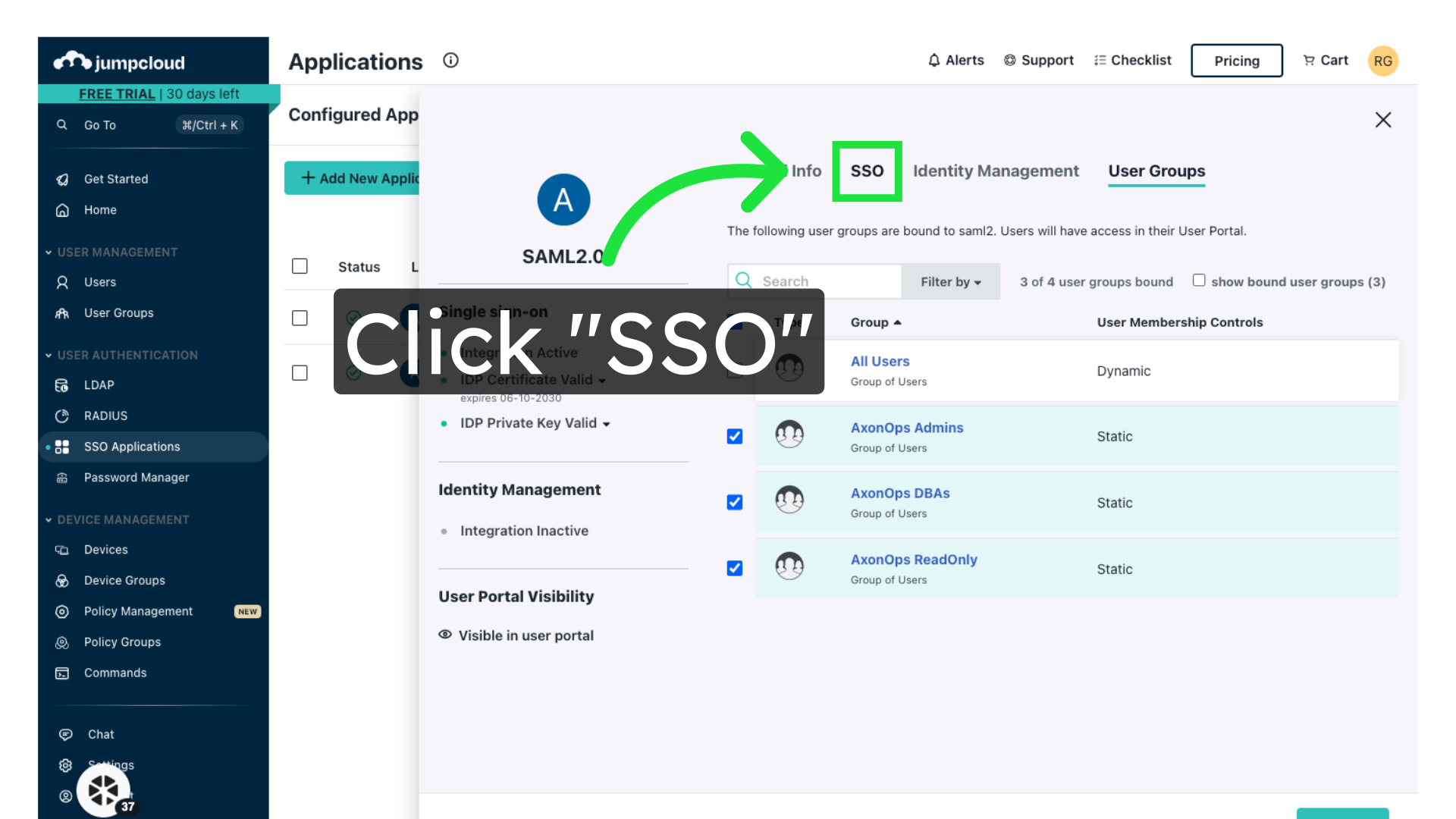Click the Pricing button

[x=1236, y=61]
